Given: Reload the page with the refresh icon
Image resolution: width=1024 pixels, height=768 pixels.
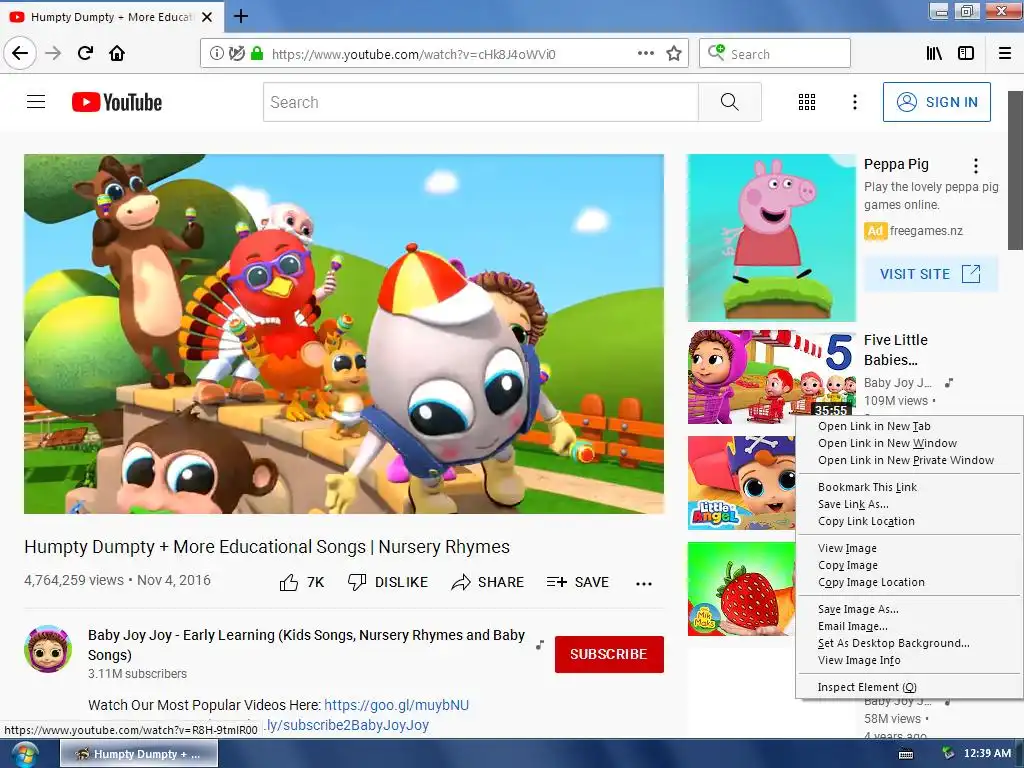Looking at the screenshot, I should 85,53.
